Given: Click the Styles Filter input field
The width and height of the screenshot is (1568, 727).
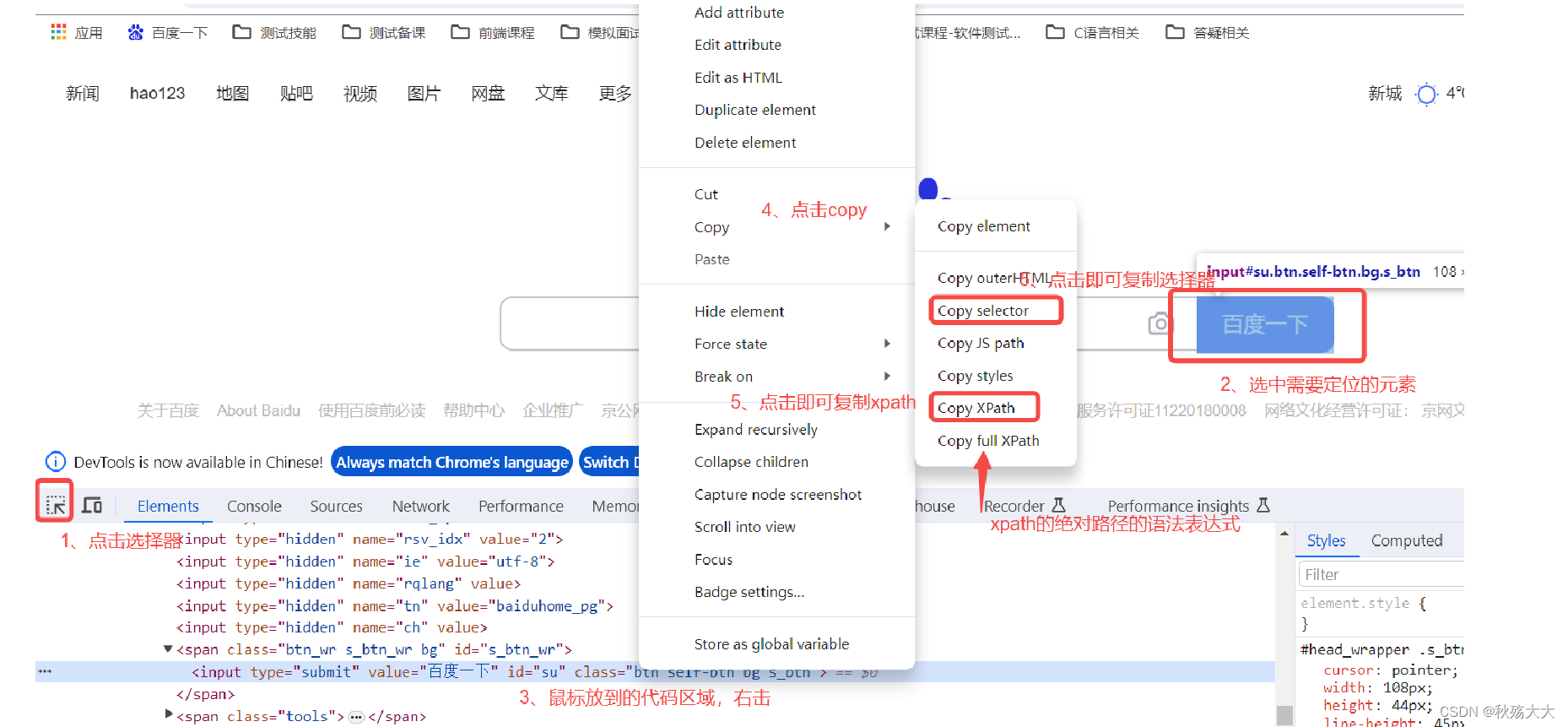Looking at the screenshot, I should (1381, 574).
